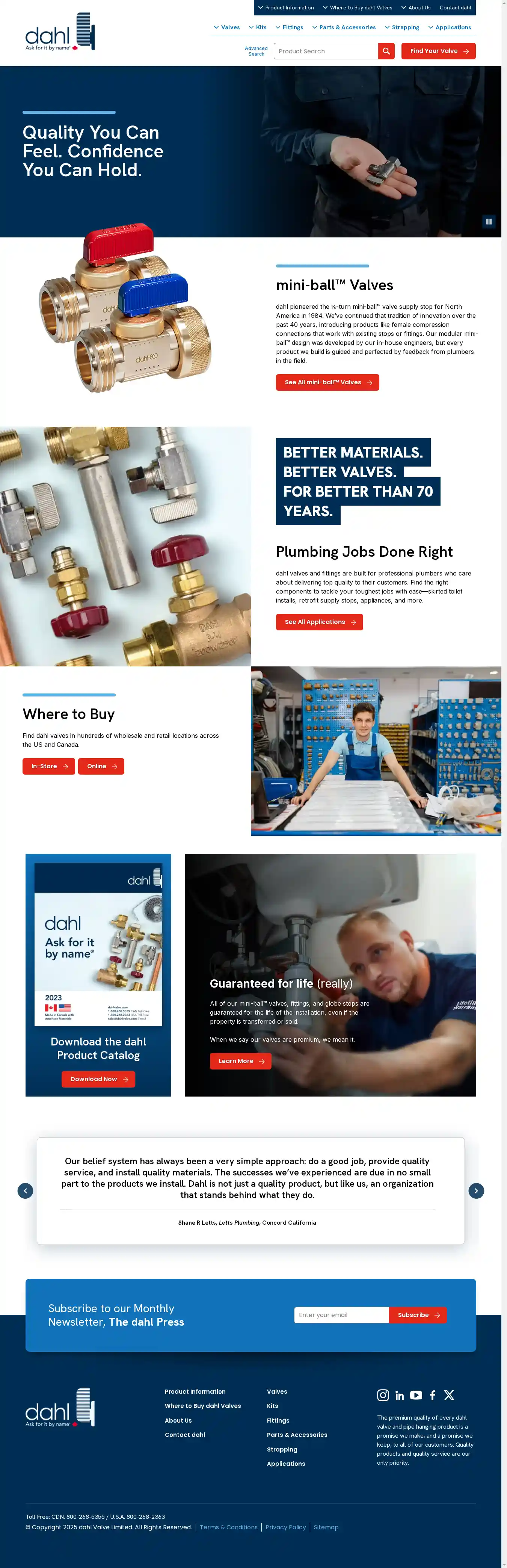Expand the Product Information top menu
507x1568 pixels.
[x=286, y=8]
